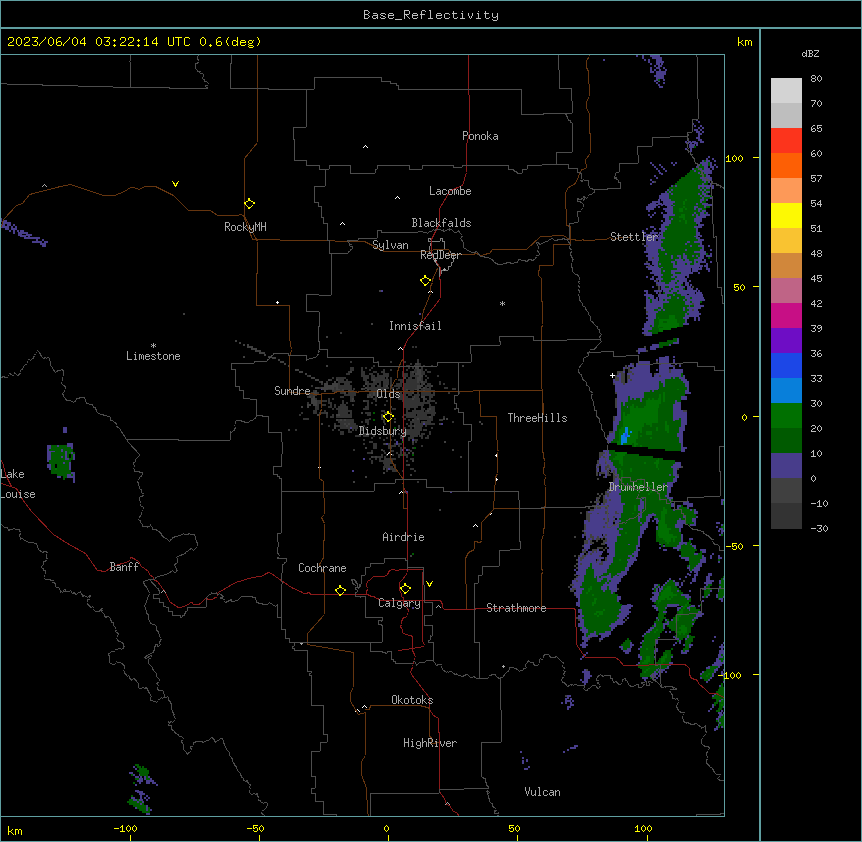Click the Blackfalds label
This screenshot has height=842, width=862.
click(x=441, y=223)
